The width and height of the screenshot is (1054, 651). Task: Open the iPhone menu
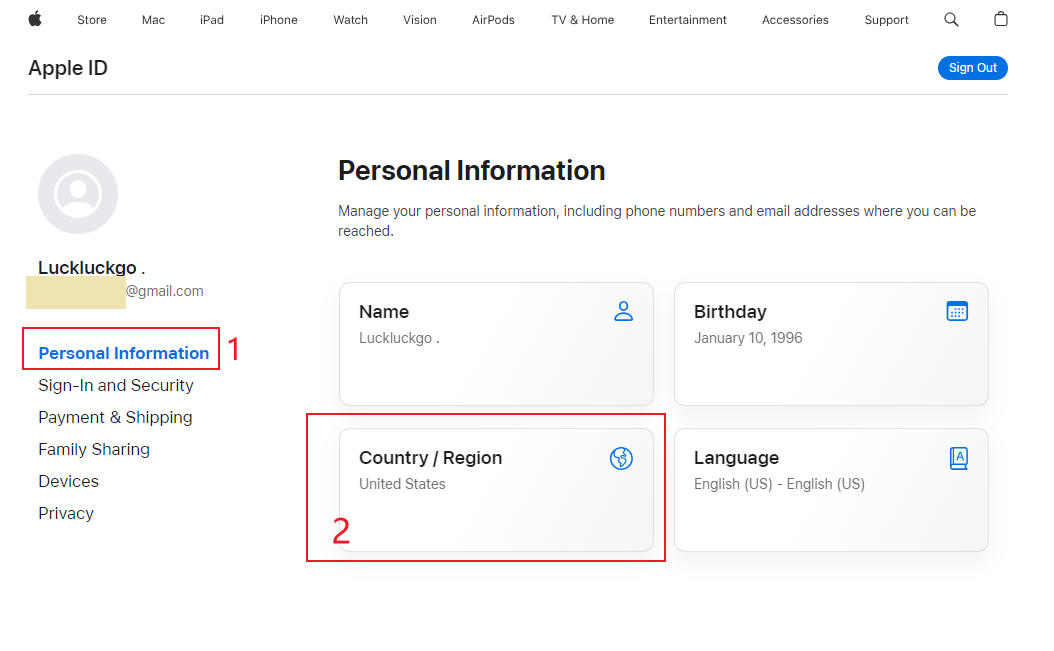[x=278, y=20]
